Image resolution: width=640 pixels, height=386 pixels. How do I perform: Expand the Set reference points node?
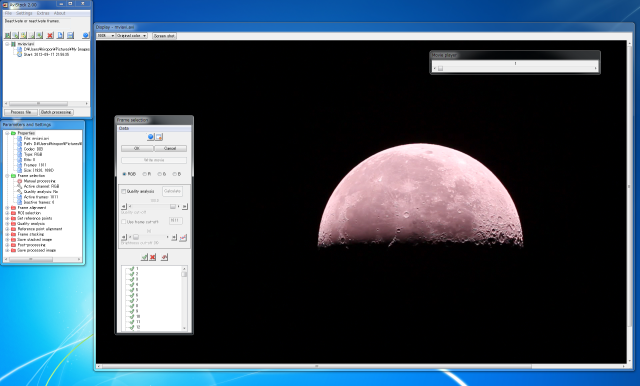[x=7, y=218]
